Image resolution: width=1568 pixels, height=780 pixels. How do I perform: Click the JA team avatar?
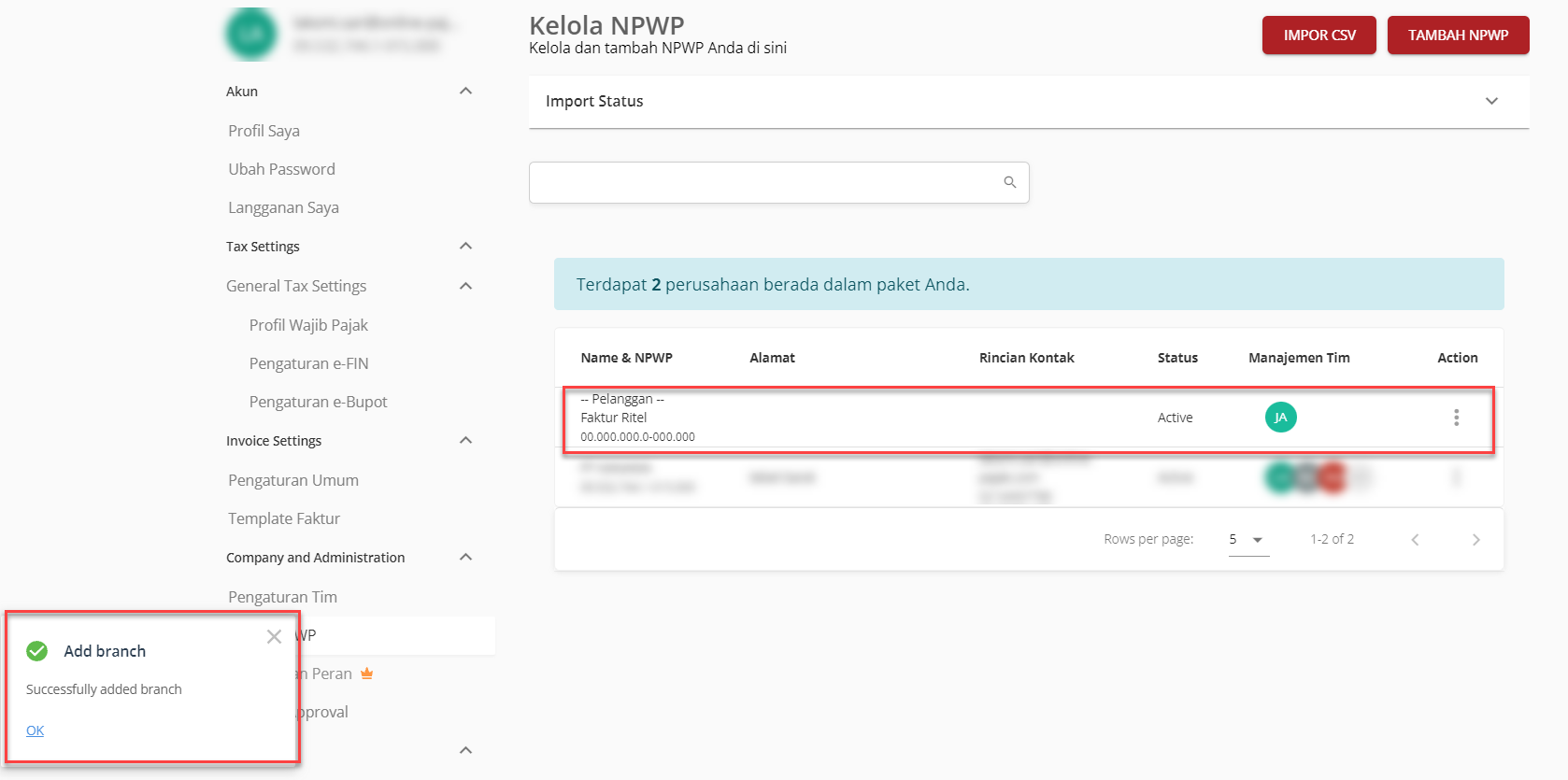pyautogui.click(x=1280, y=418)
